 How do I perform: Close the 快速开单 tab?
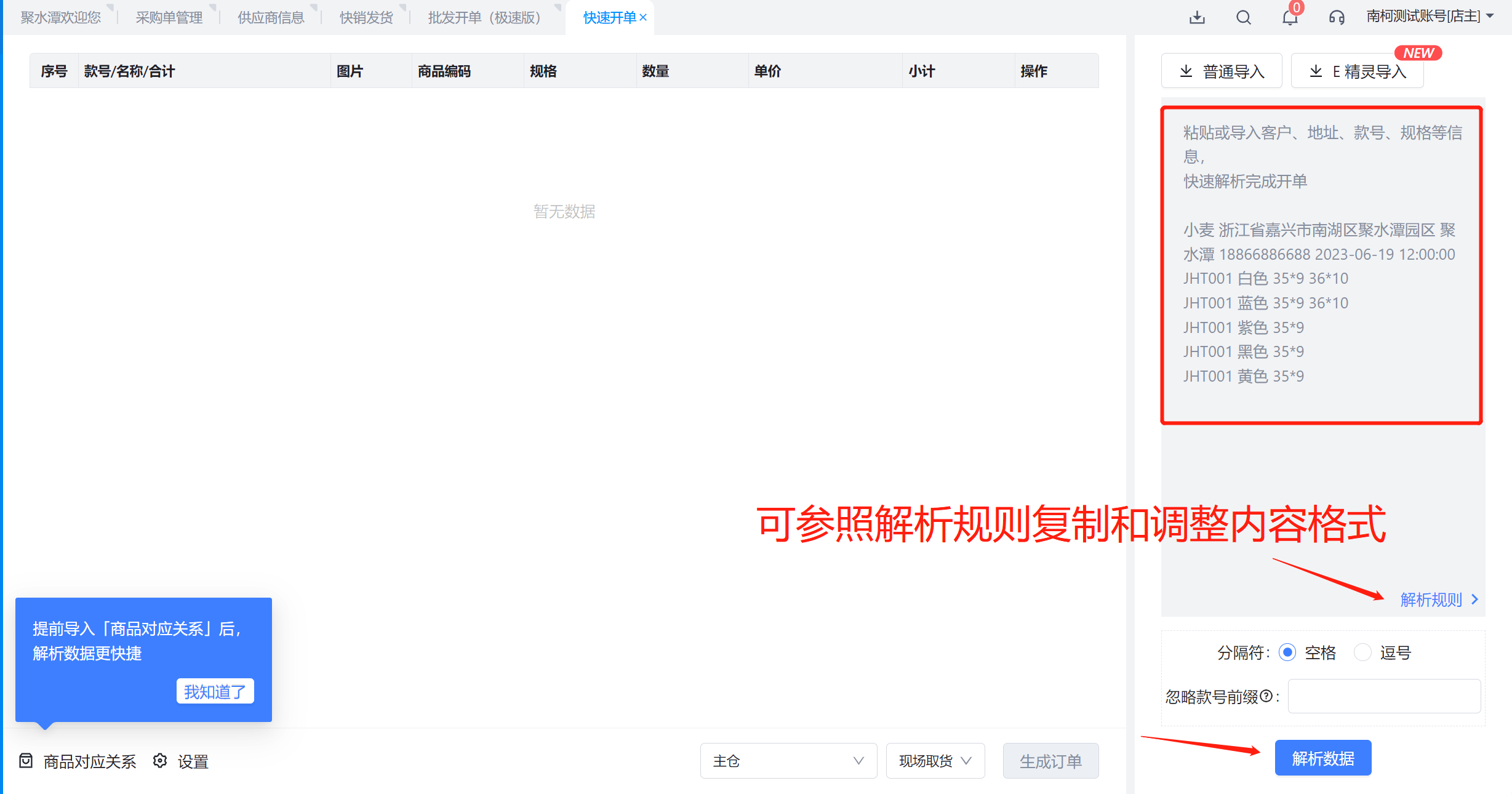point(643,18)
